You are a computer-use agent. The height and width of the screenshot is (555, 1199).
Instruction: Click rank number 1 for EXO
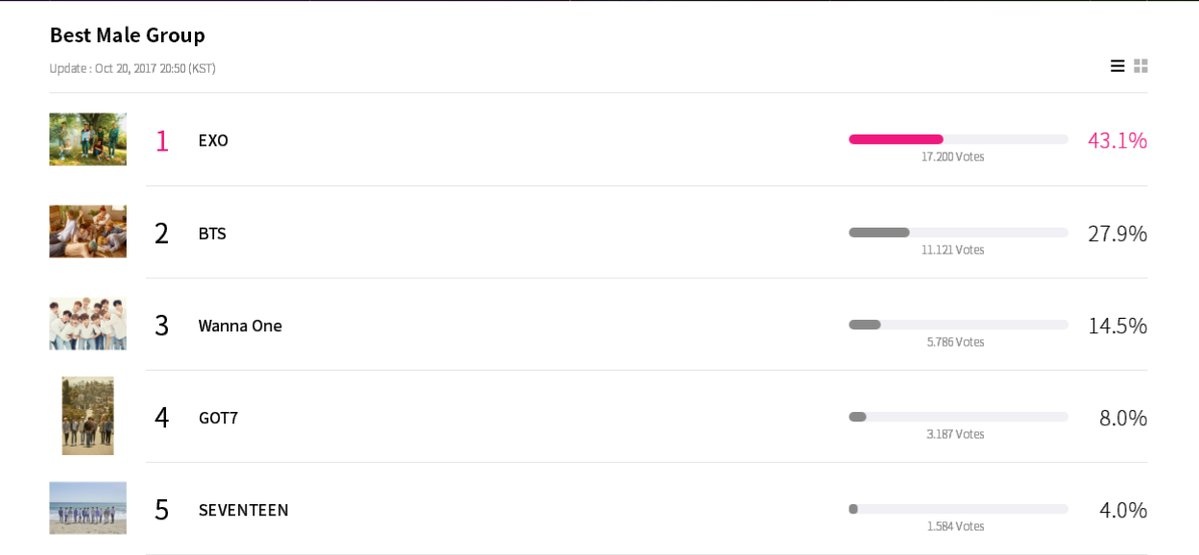coord(162,140)
